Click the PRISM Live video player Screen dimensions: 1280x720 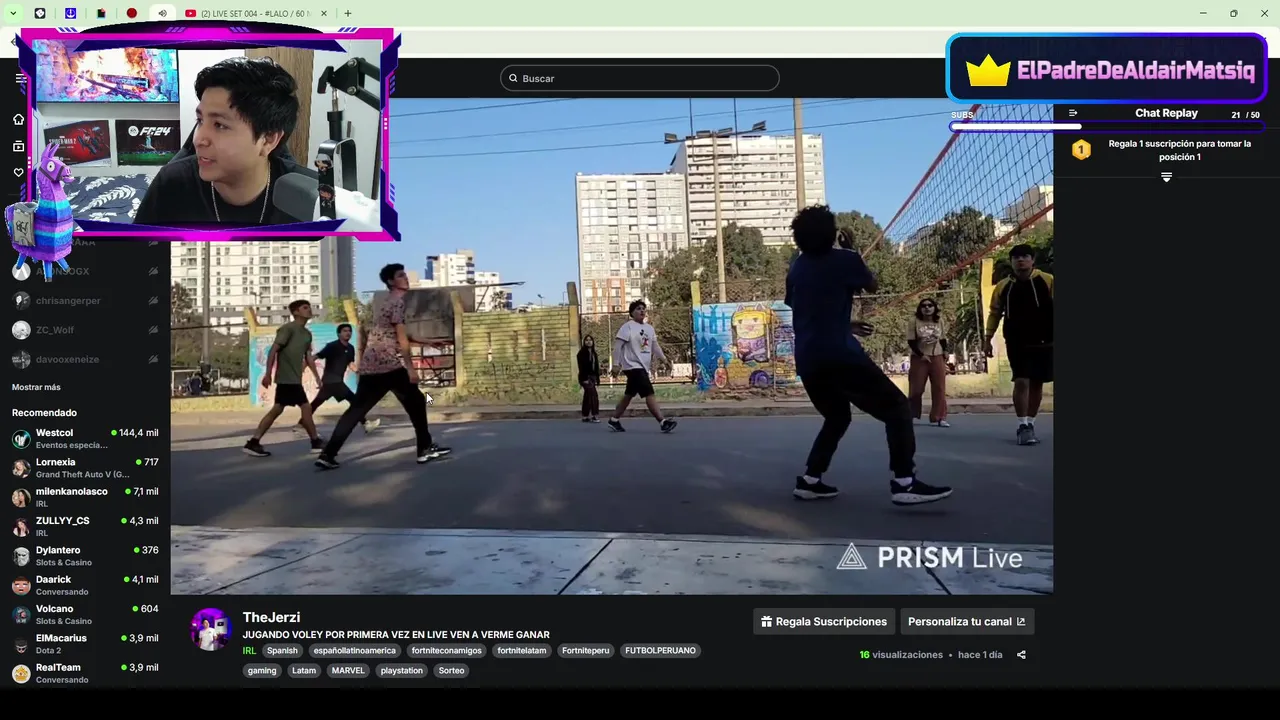coord(611,346)
